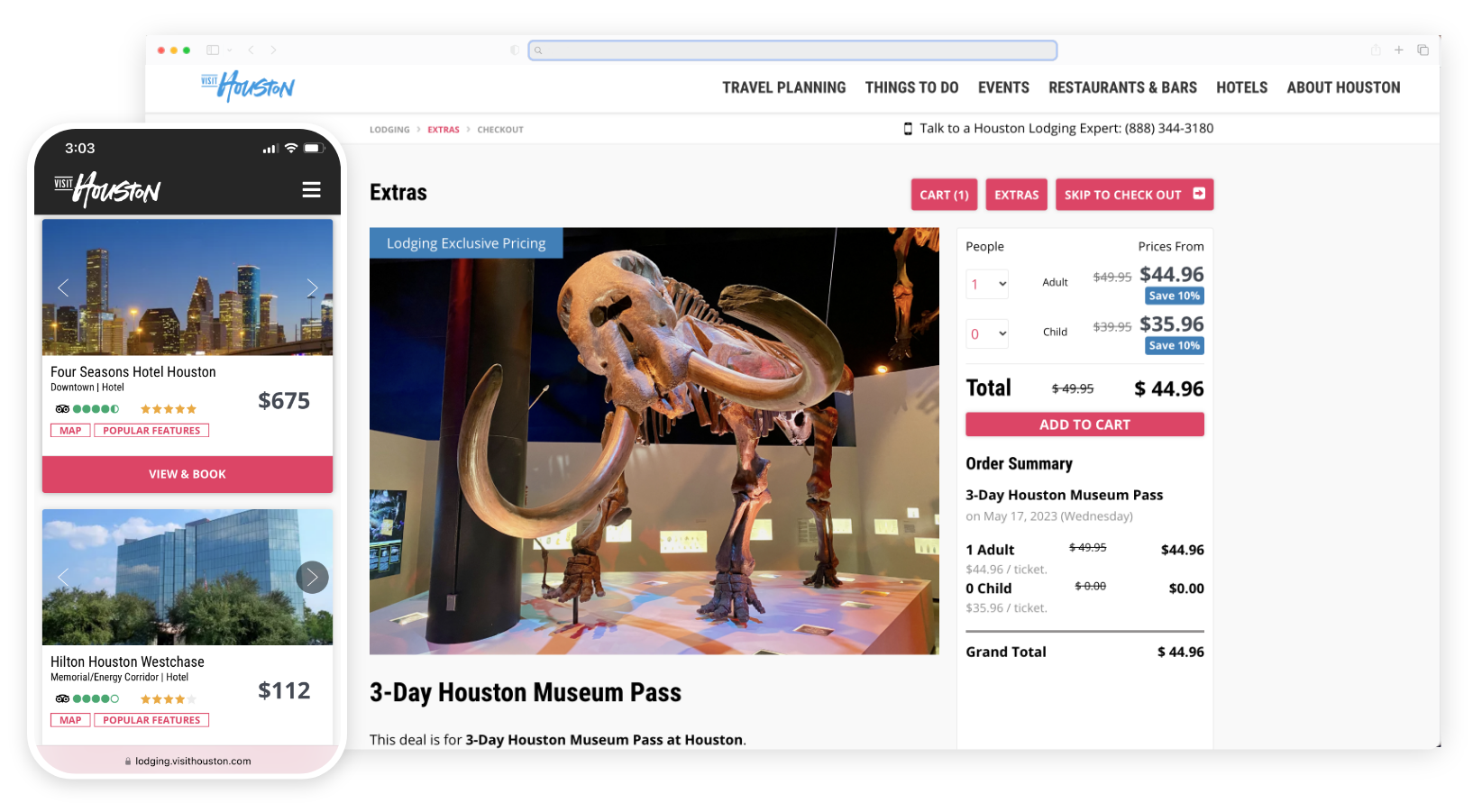The width and height of the screenshot is (1482, 812).
Task: Click the $112 price of Hilton Westchase
Action: click(284, 690)
